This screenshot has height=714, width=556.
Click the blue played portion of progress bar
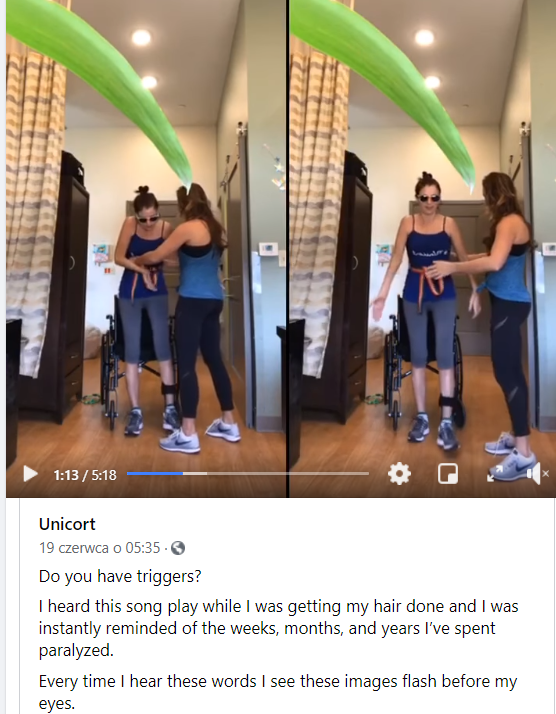pyautogui.click(x=155, y=474)
